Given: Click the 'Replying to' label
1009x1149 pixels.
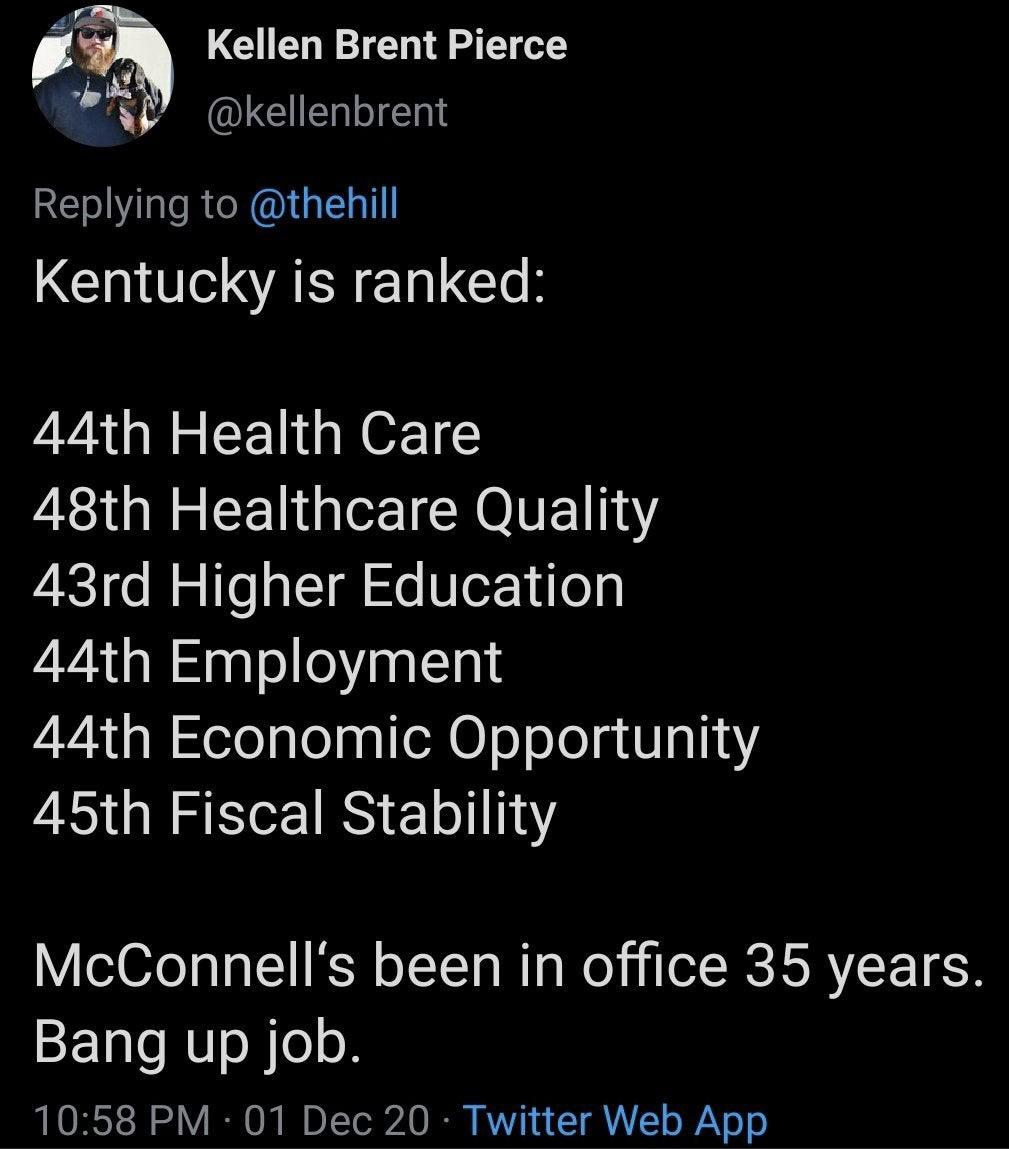Looking at the screenshot, I should (x=134, y=203).
